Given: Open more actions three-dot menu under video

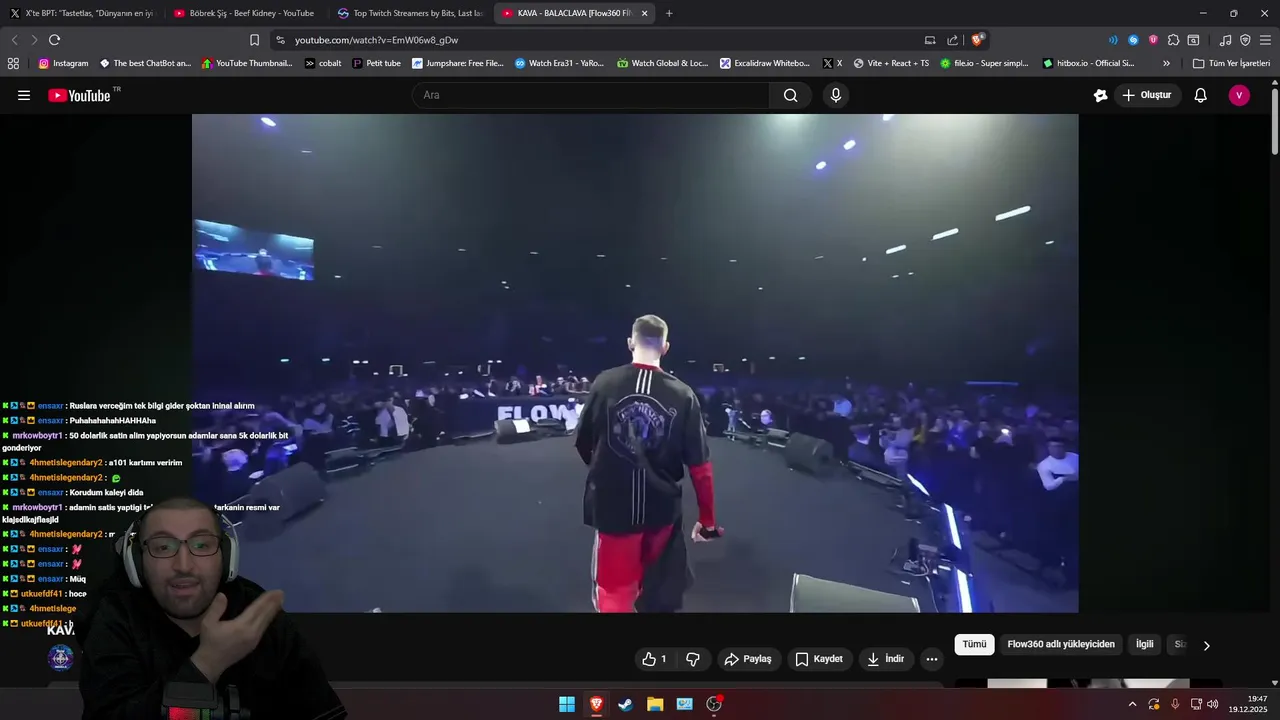Looking at the screenshot, I should pyautogui.click(x=932, y=659).
